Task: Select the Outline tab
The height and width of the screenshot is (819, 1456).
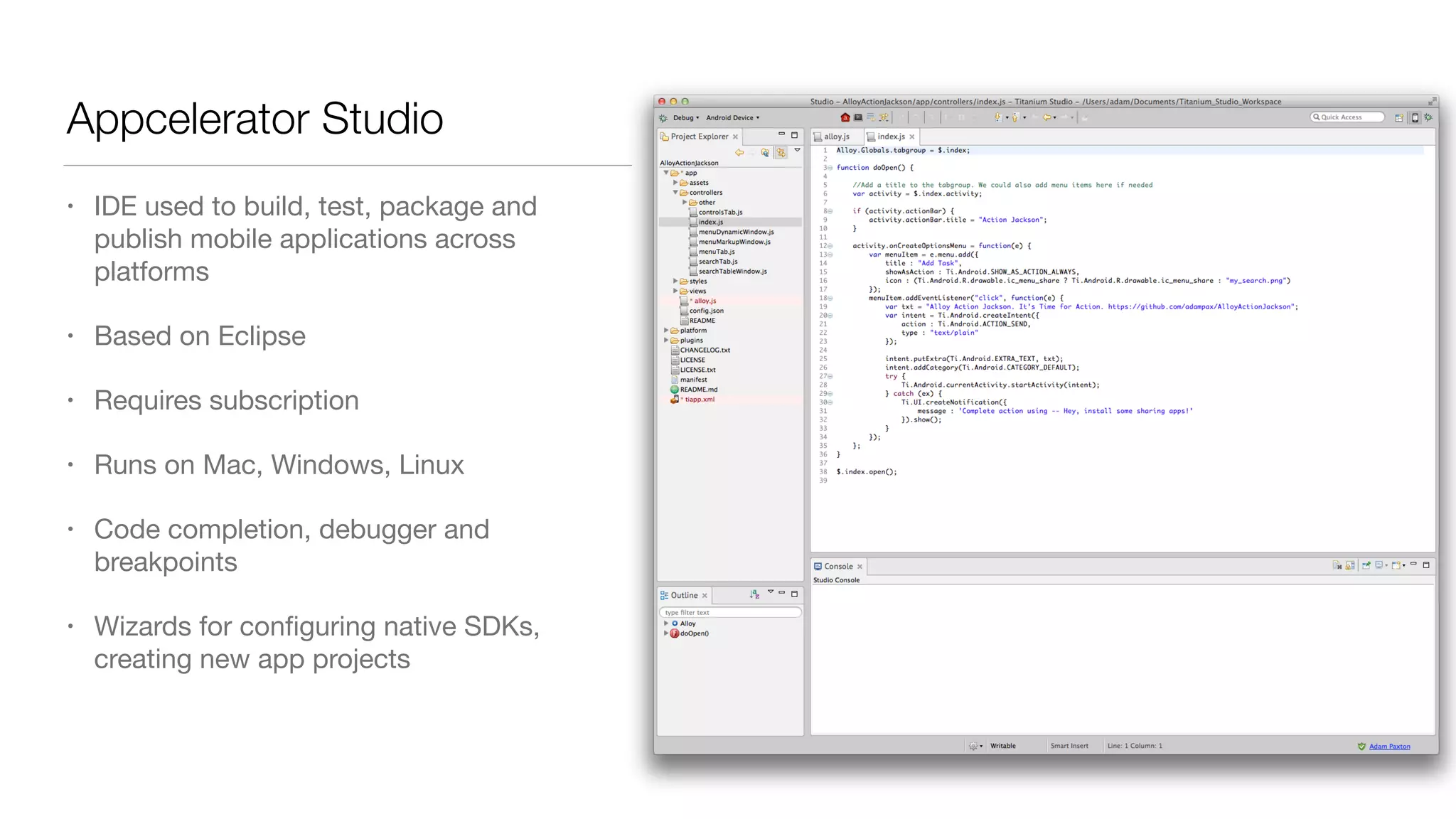Action: point(684,596)
